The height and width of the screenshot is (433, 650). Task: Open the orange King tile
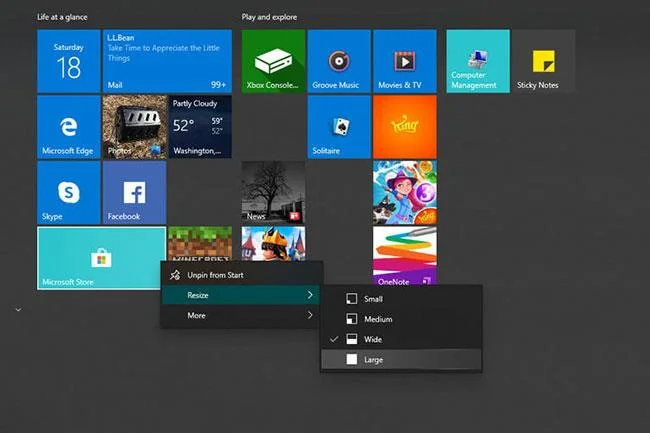(x=405, y=127)
